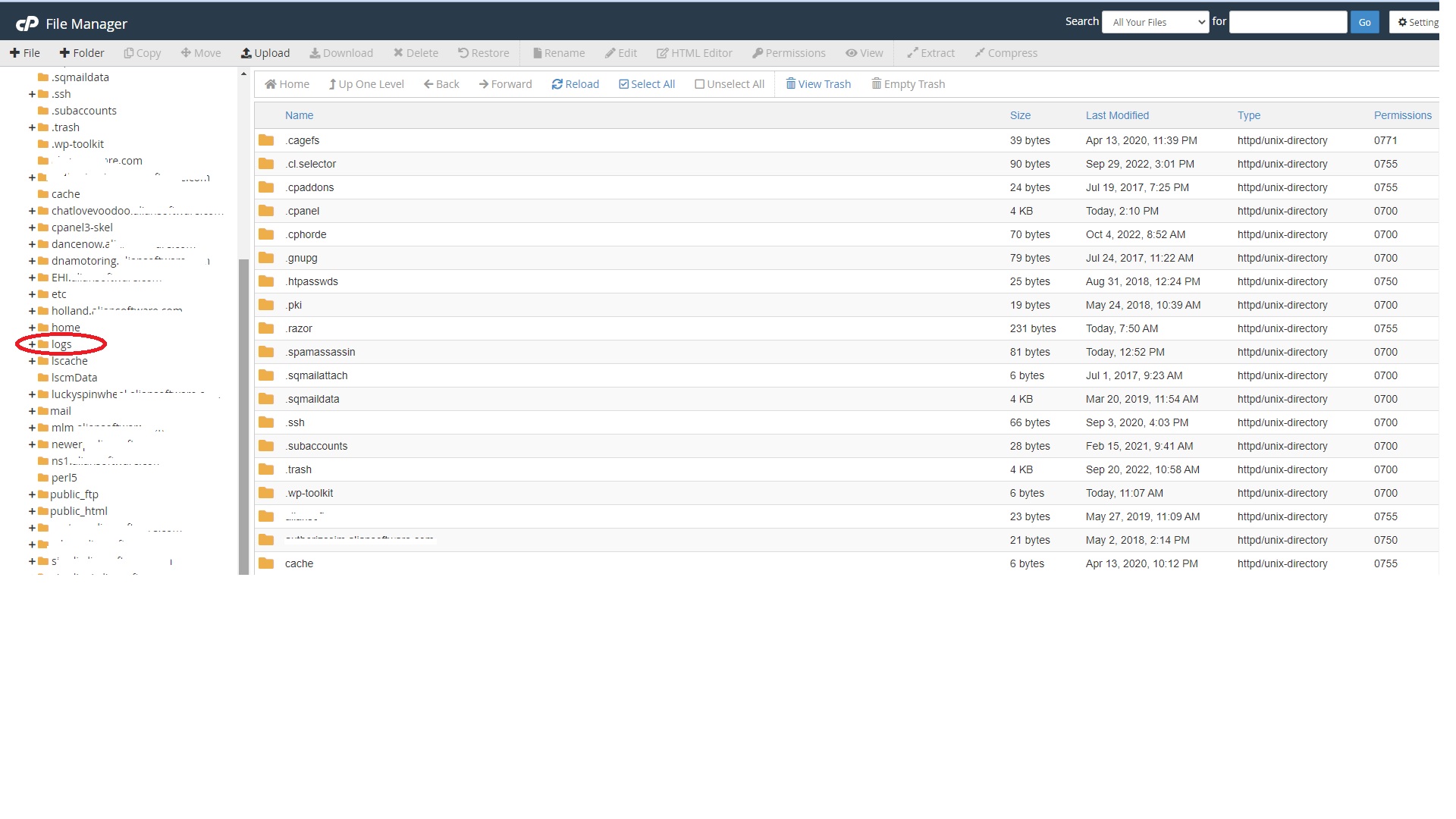
Task: Select the cache folder in file list
Action: pyautogui.click(x=846, y=563)
